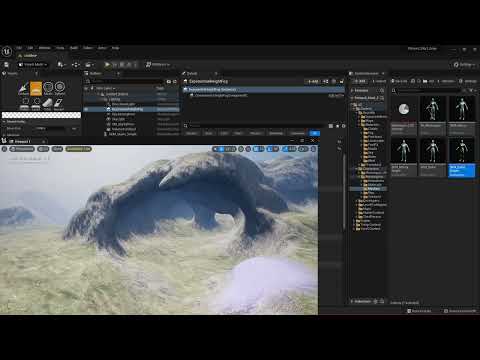The image size is (480, 360).
Task: Click the Add button in Content Browser
Action: (x=360, y=81)
